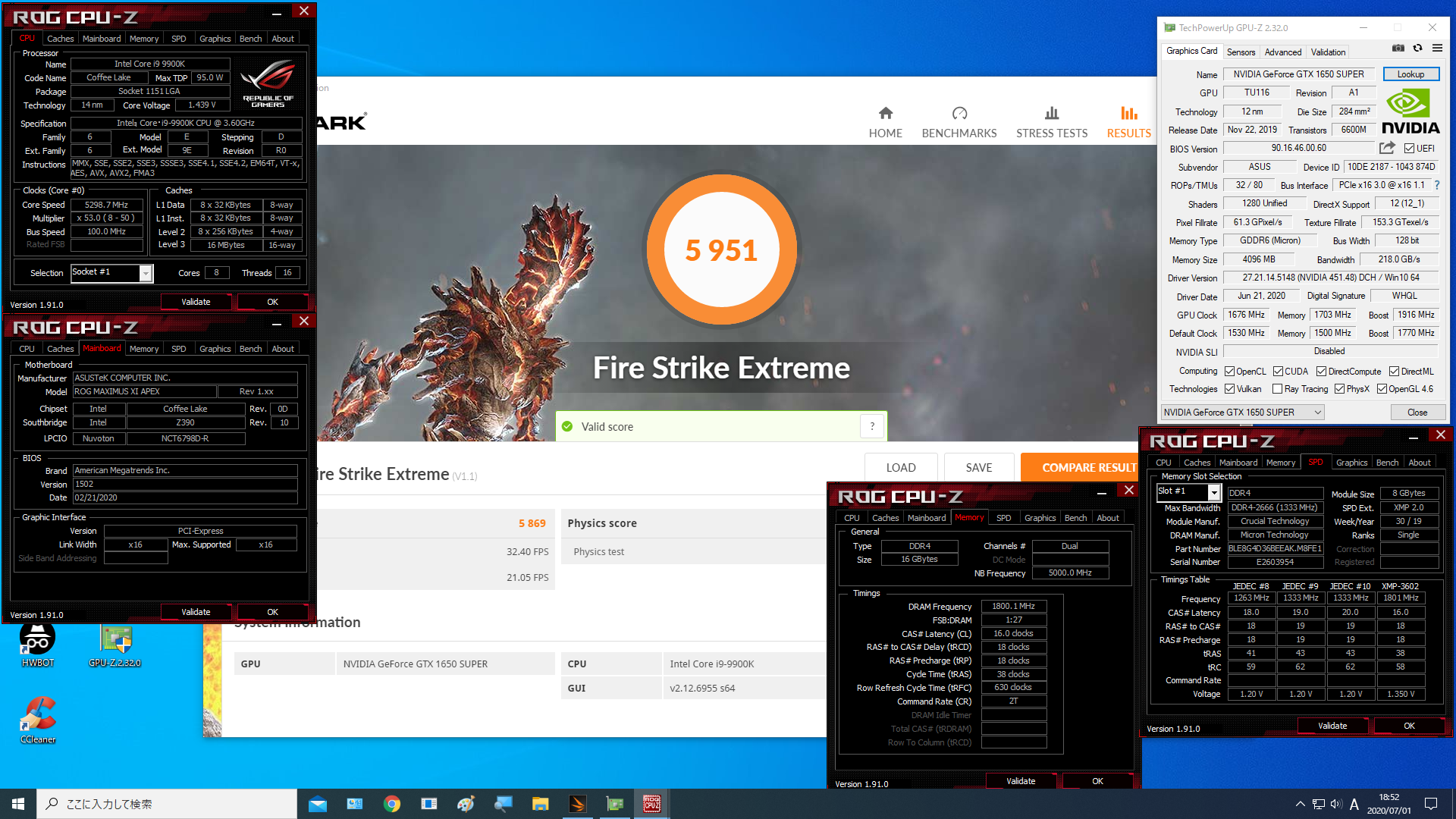Show hidden system tray icons
Screen dimensions: 1456x819
tap(1300, 804)
